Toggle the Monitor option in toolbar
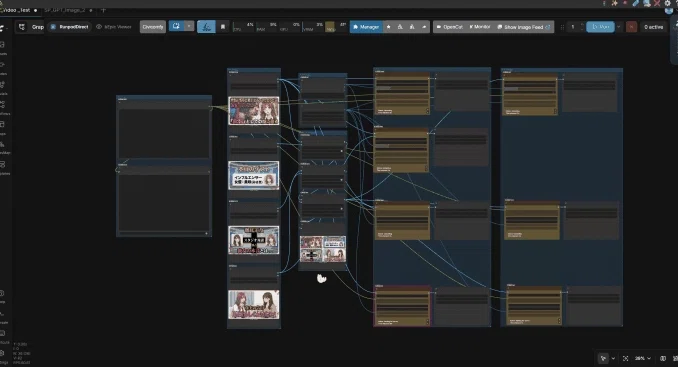The height and width of the screenshot is (367, 678). [x=479, y=27]
